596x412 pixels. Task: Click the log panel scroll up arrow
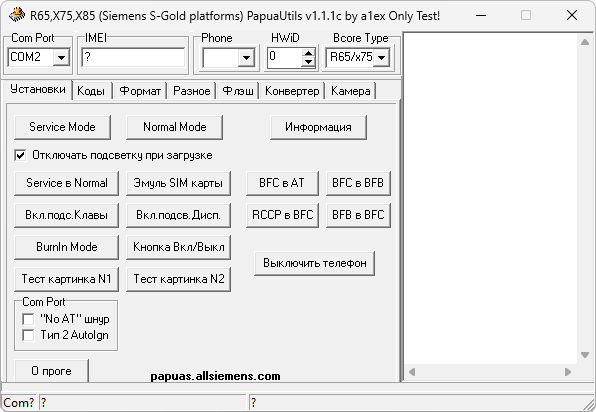coord(585,42)
